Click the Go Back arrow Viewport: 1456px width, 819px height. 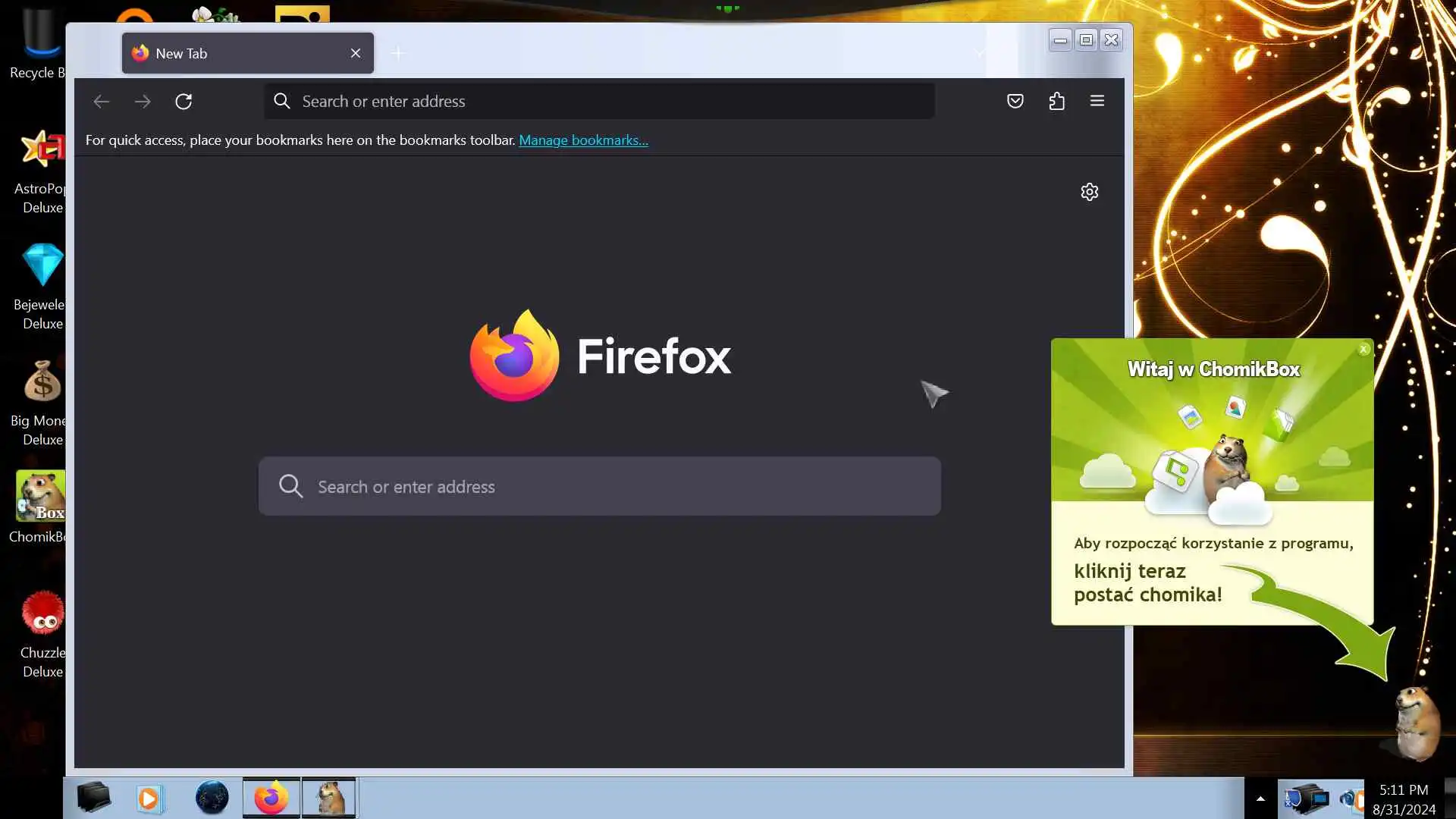(x=101, y=101)
